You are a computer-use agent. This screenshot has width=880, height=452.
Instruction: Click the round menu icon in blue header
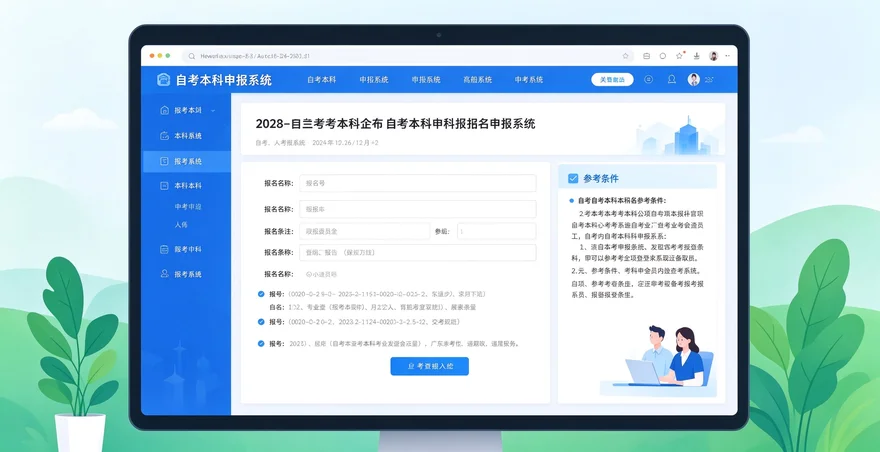pos(649,80)
